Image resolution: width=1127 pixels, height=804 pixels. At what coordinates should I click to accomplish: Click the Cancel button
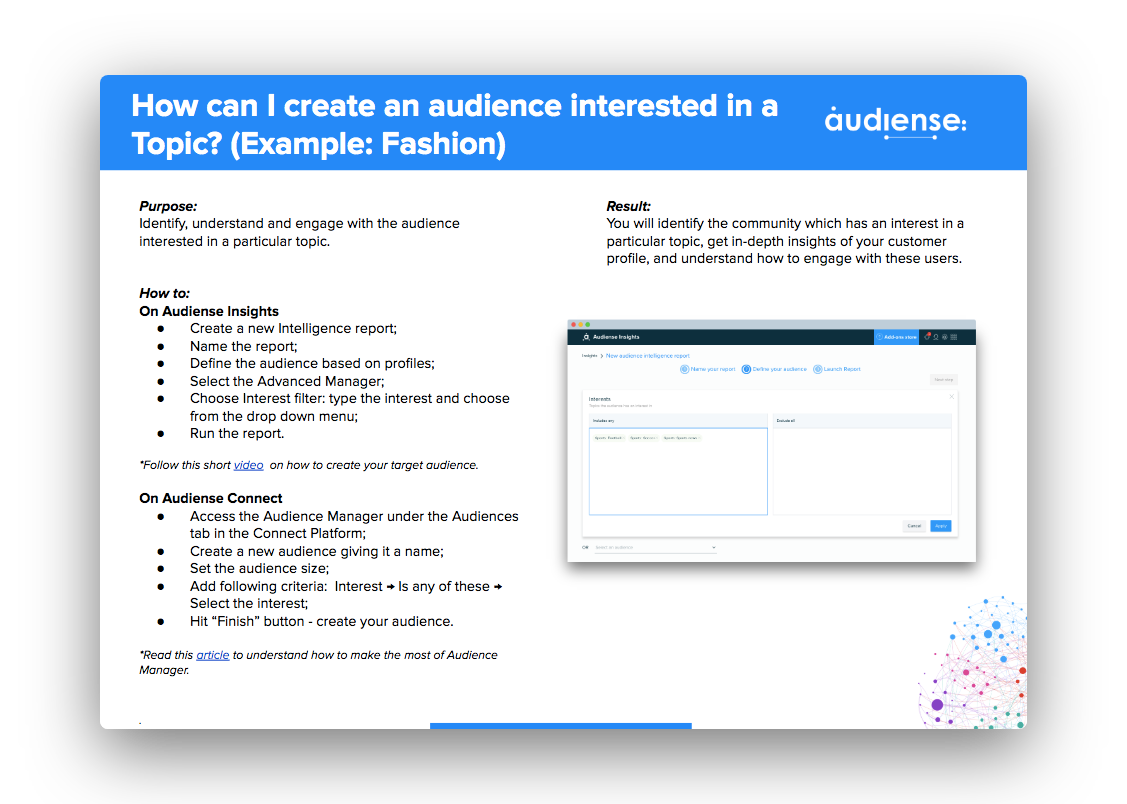914,526
